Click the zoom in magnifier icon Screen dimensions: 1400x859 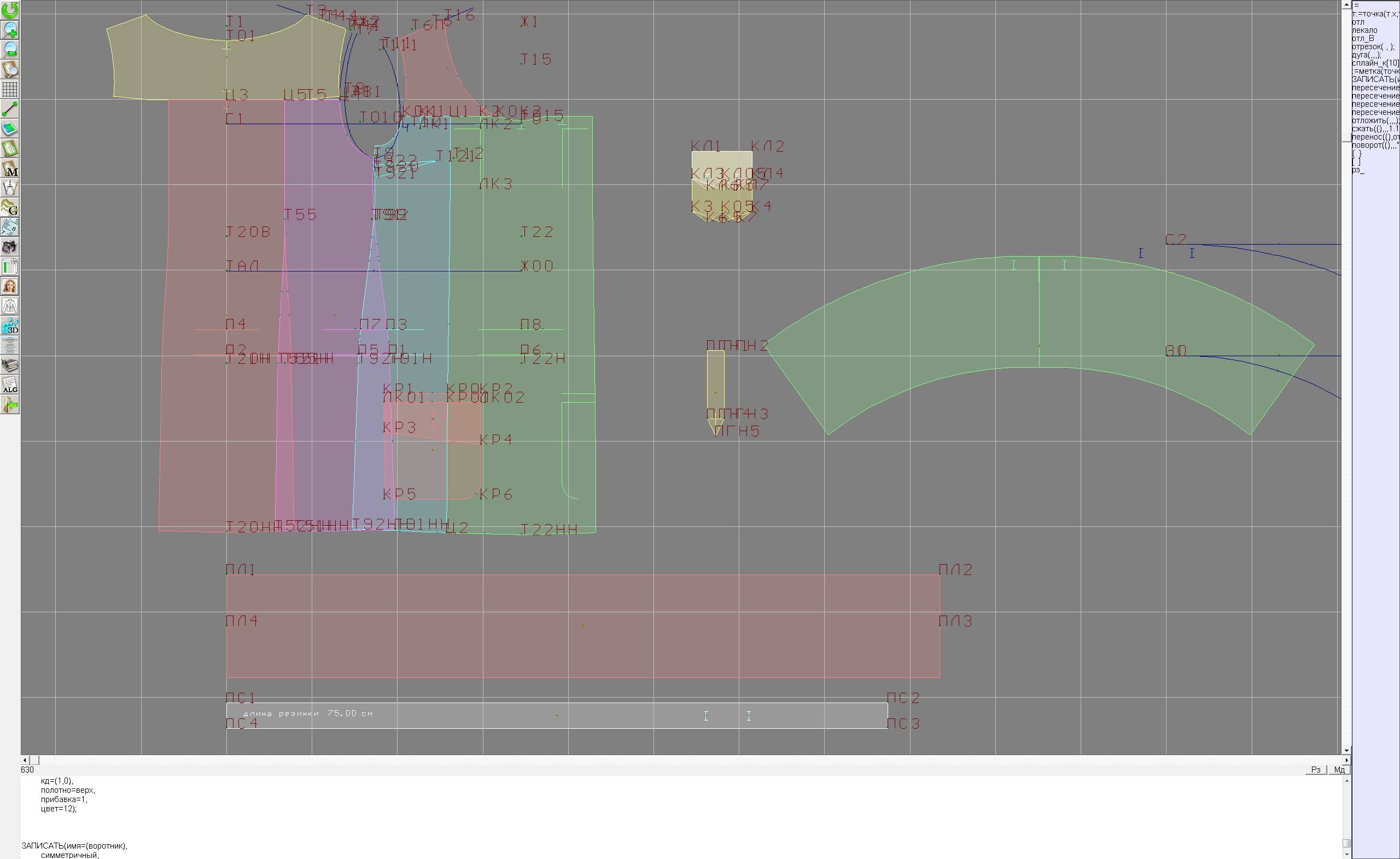click(x=10, y=30)
